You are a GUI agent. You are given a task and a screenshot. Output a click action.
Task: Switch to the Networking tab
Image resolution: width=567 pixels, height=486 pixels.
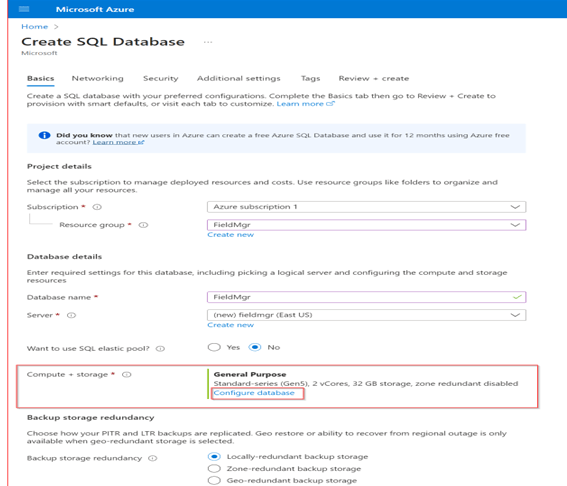98,78
